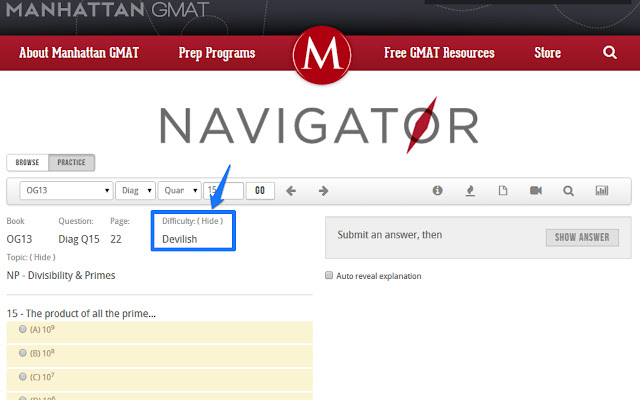
Task: Click the Navigator logo title
Action: pyautogui.click(x=319, y=125)
